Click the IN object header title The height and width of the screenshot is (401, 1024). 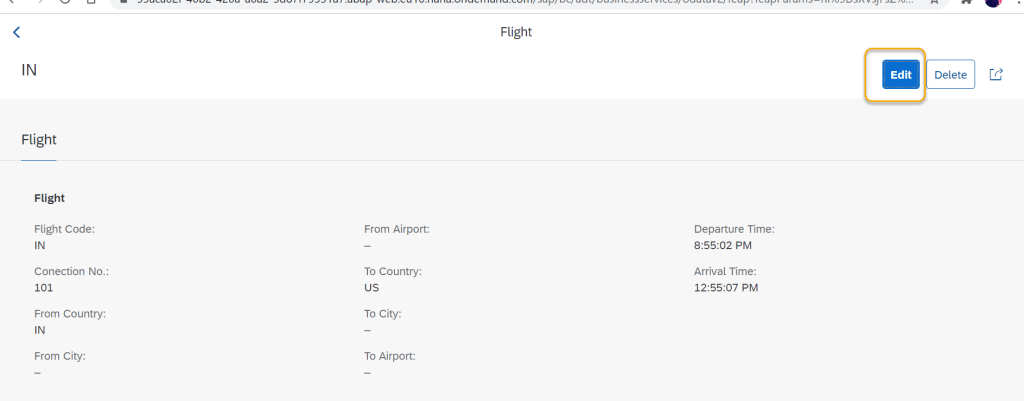click(29, 70)
